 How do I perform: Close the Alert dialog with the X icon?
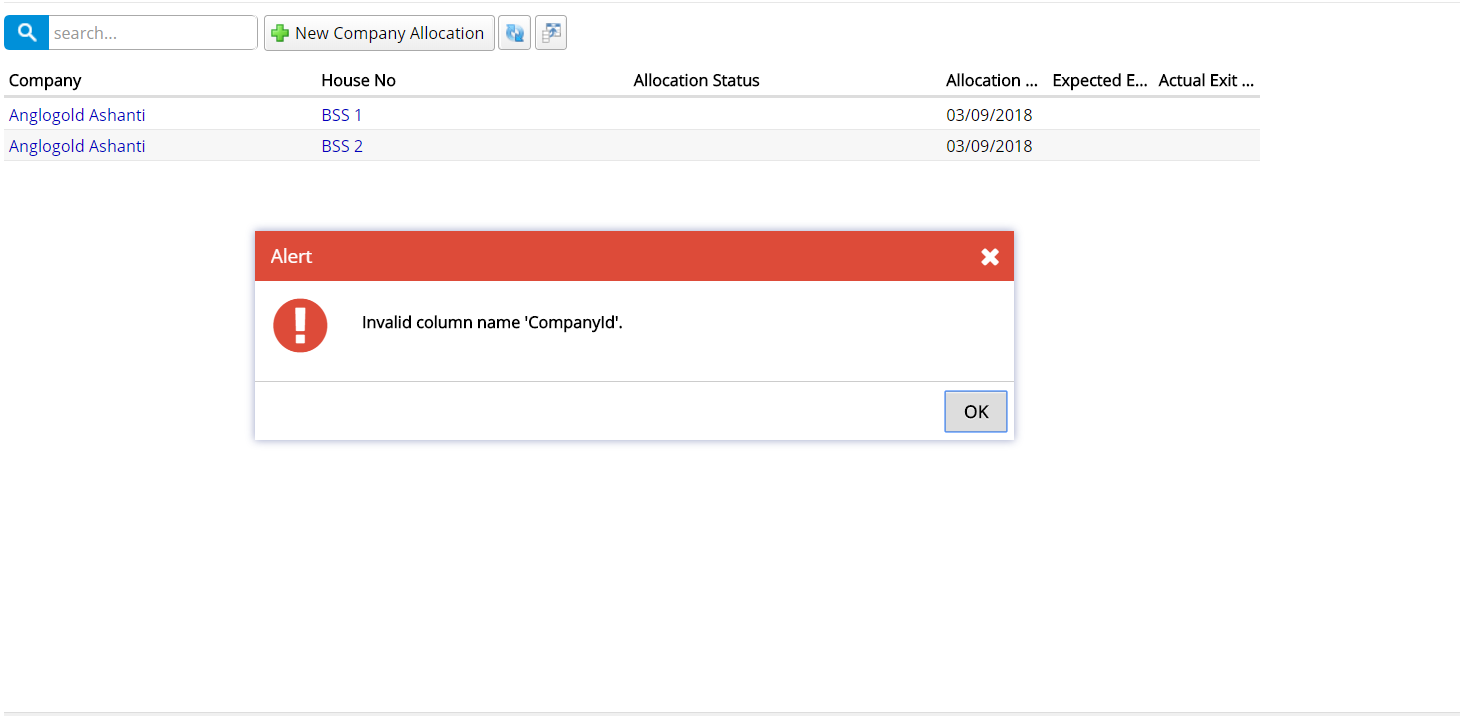(990, 256)
